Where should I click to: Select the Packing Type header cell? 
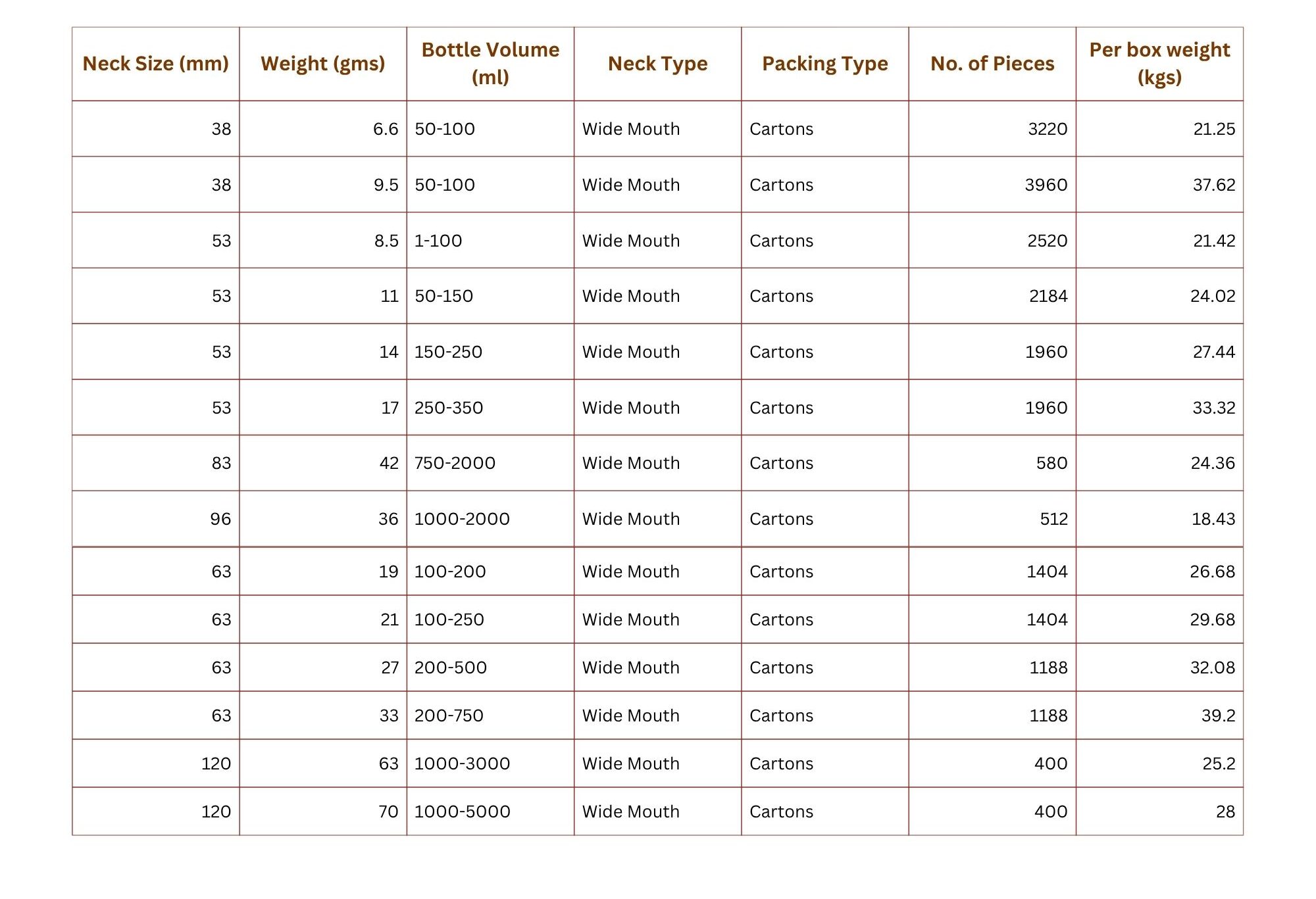[824, 64]
